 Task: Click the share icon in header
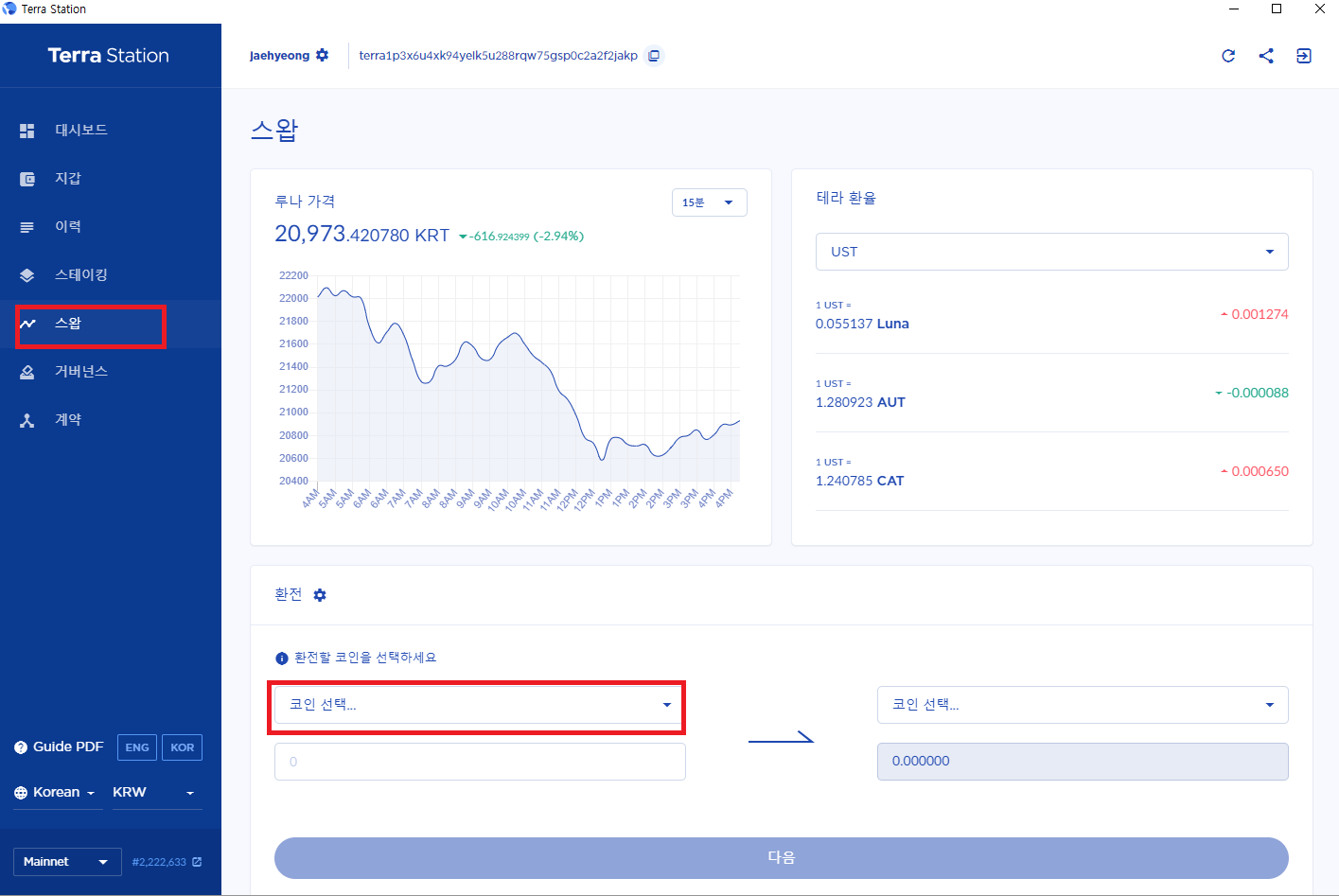(x=1266, y=56)
